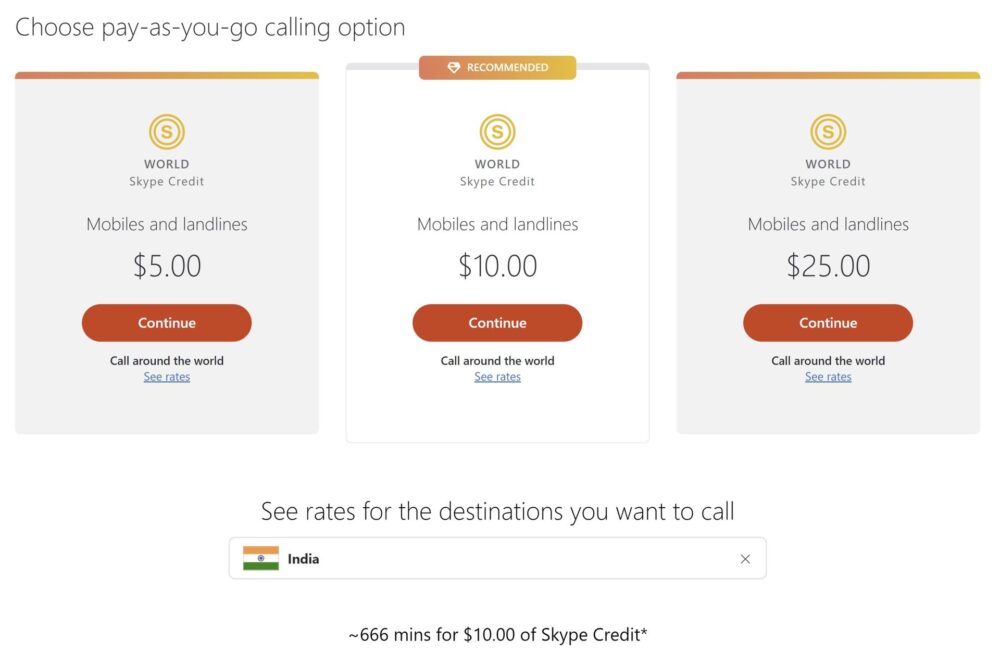
Task: Click the Skype Credit logo on the $25.00 card
Action: (828, 131)
